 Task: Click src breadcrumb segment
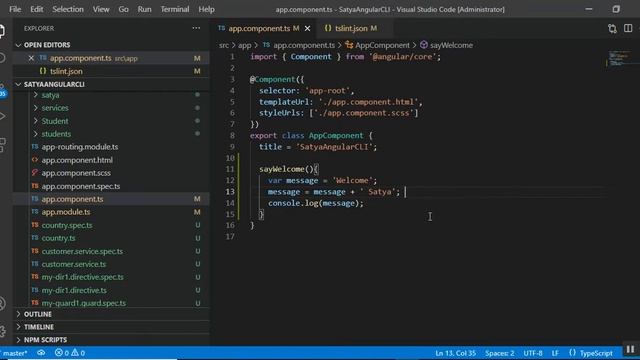coord(224,45)
